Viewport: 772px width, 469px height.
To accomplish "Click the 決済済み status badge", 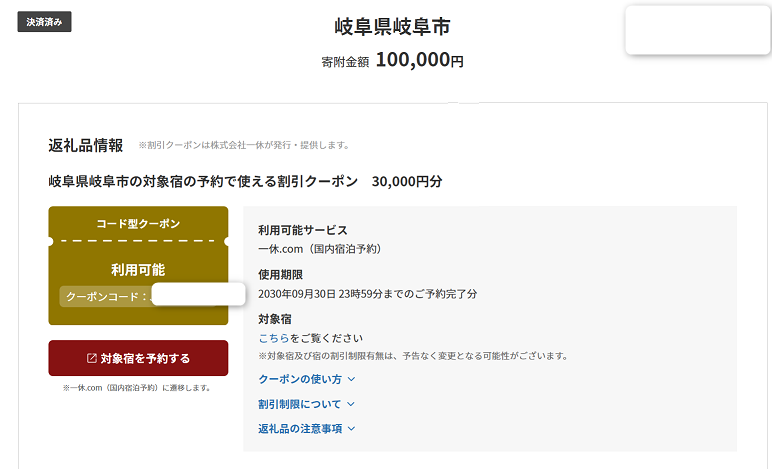I will 44,22.
